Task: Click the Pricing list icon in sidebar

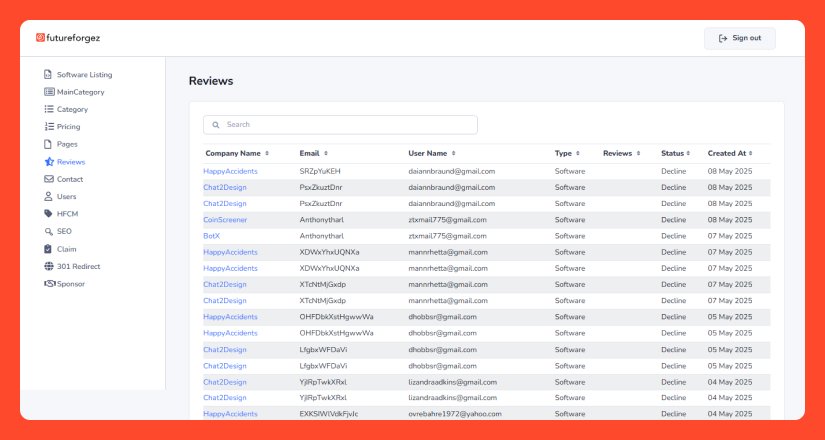Action: click(x=48, y=127)
